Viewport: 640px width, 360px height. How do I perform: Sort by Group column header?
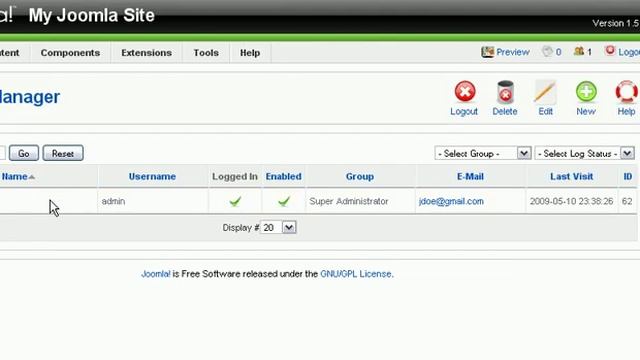[360, 176]
